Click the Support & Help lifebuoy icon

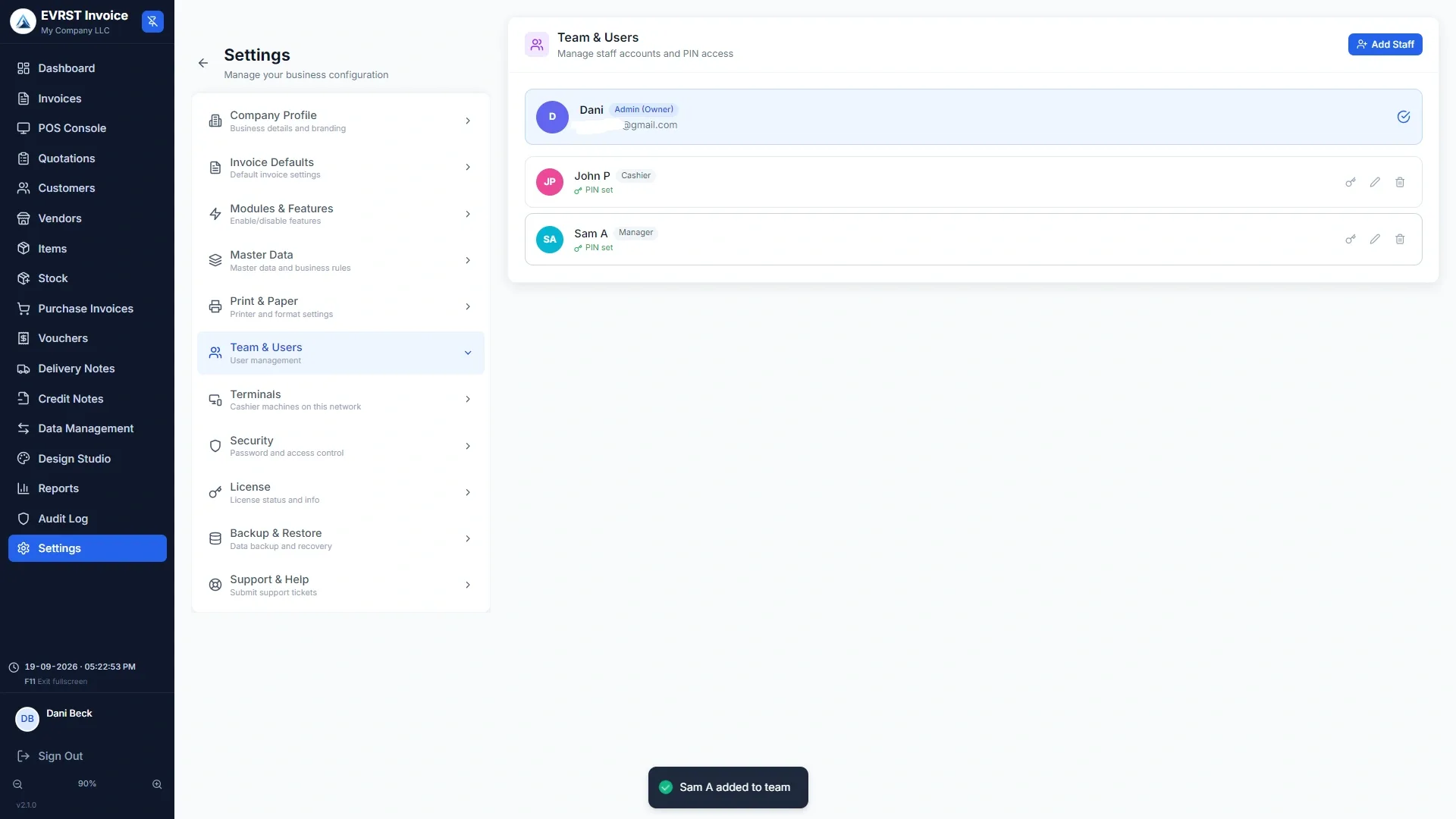215,585
